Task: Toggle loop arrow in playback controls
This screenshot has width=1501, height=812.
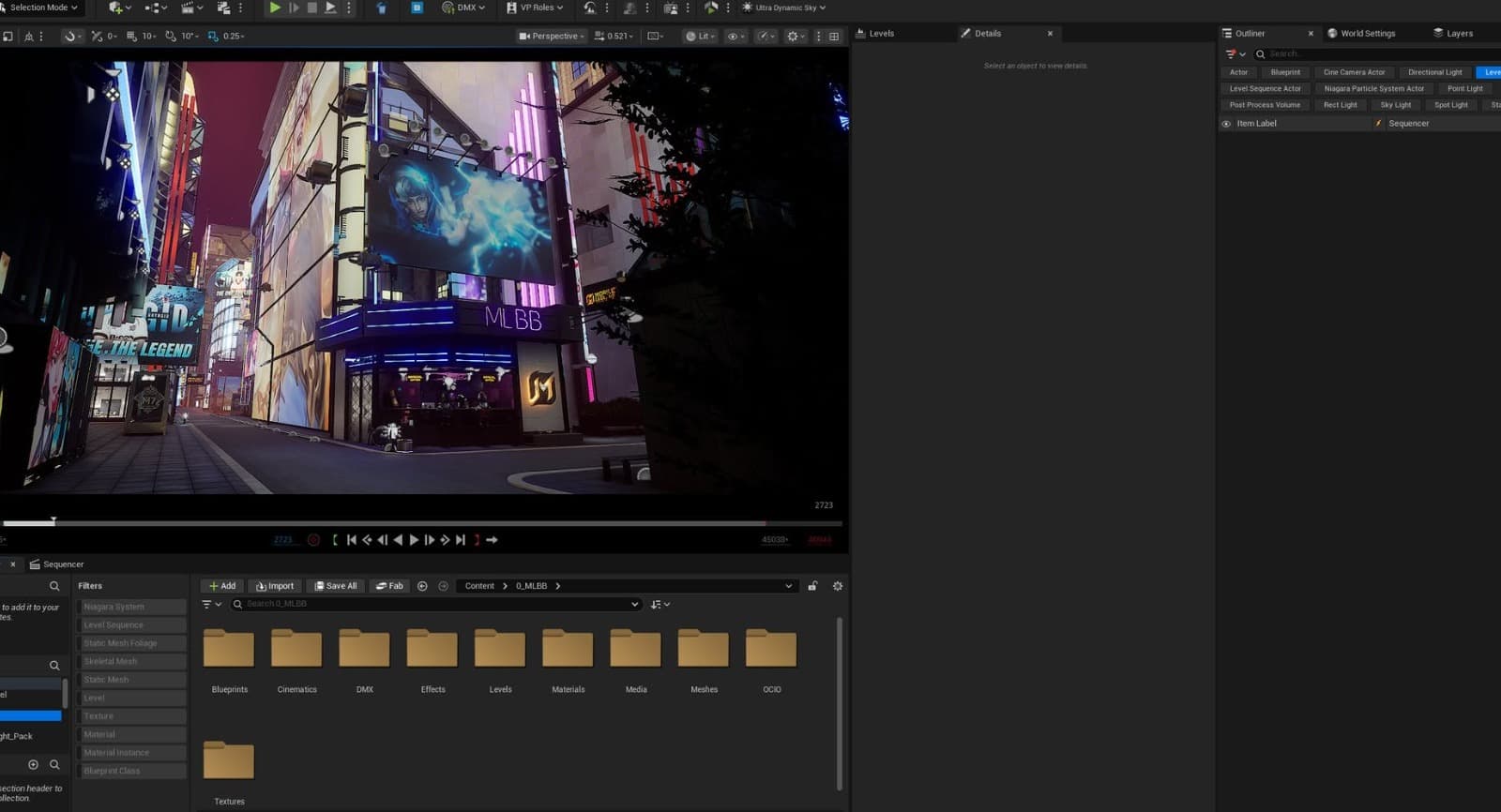Action: [492, 540]
